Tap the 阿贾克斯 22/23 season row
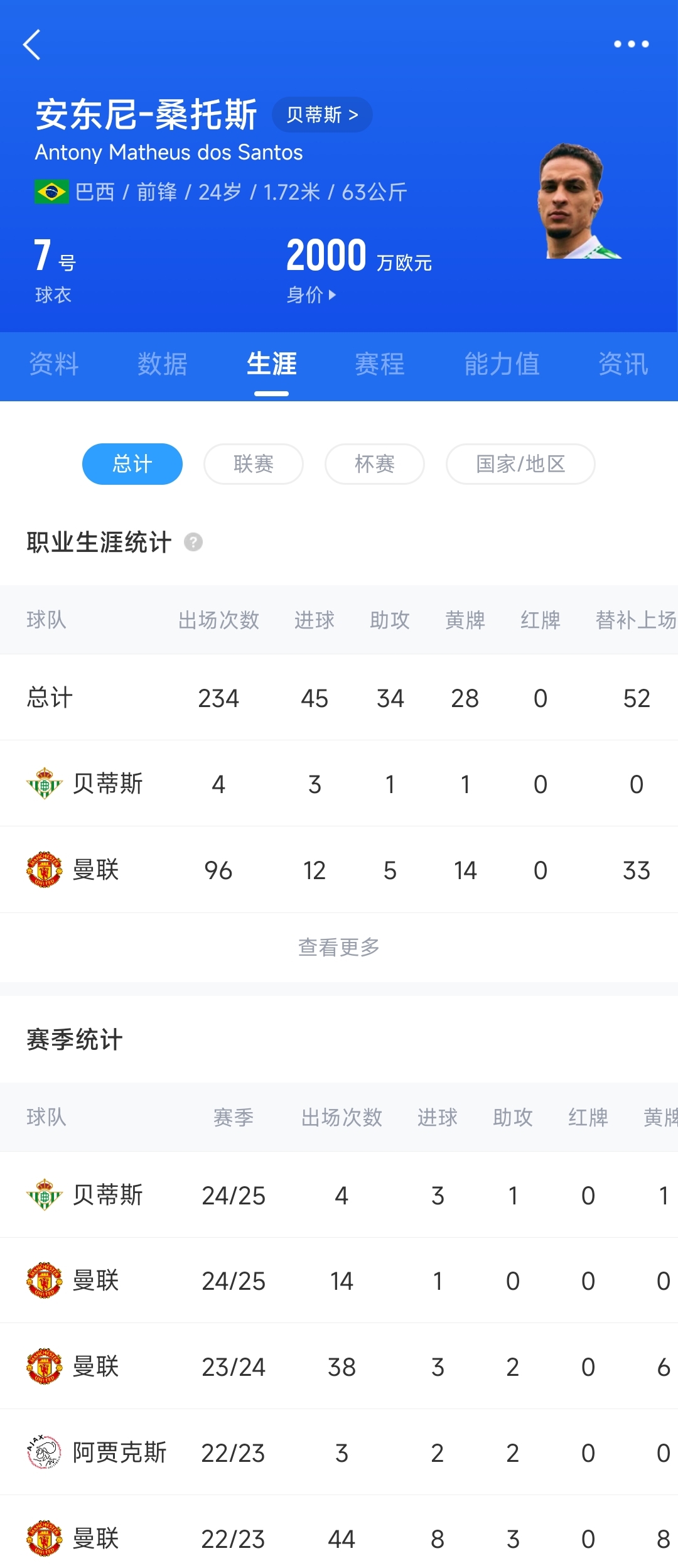This screenshot has width=678, height=1568. [339, 1452]
